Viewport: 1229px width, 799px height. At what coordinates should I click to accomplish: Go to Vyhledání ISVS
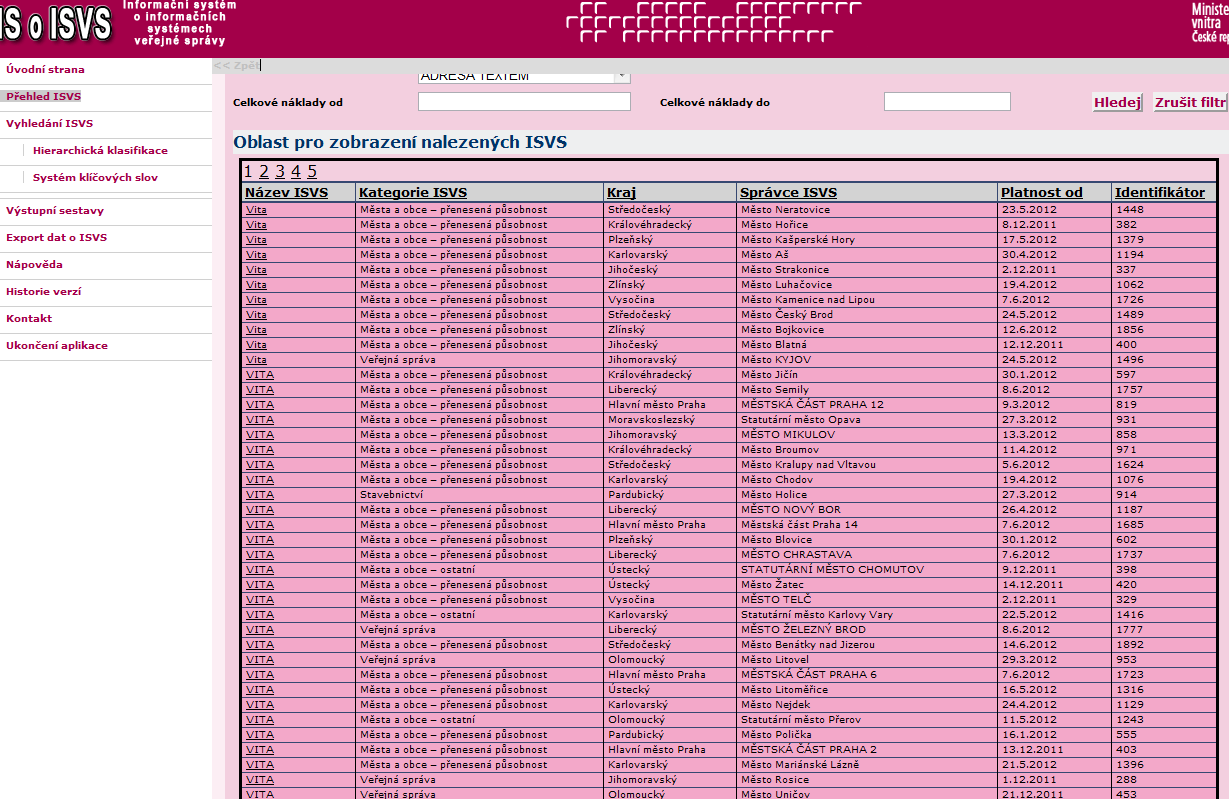[50, 124]
